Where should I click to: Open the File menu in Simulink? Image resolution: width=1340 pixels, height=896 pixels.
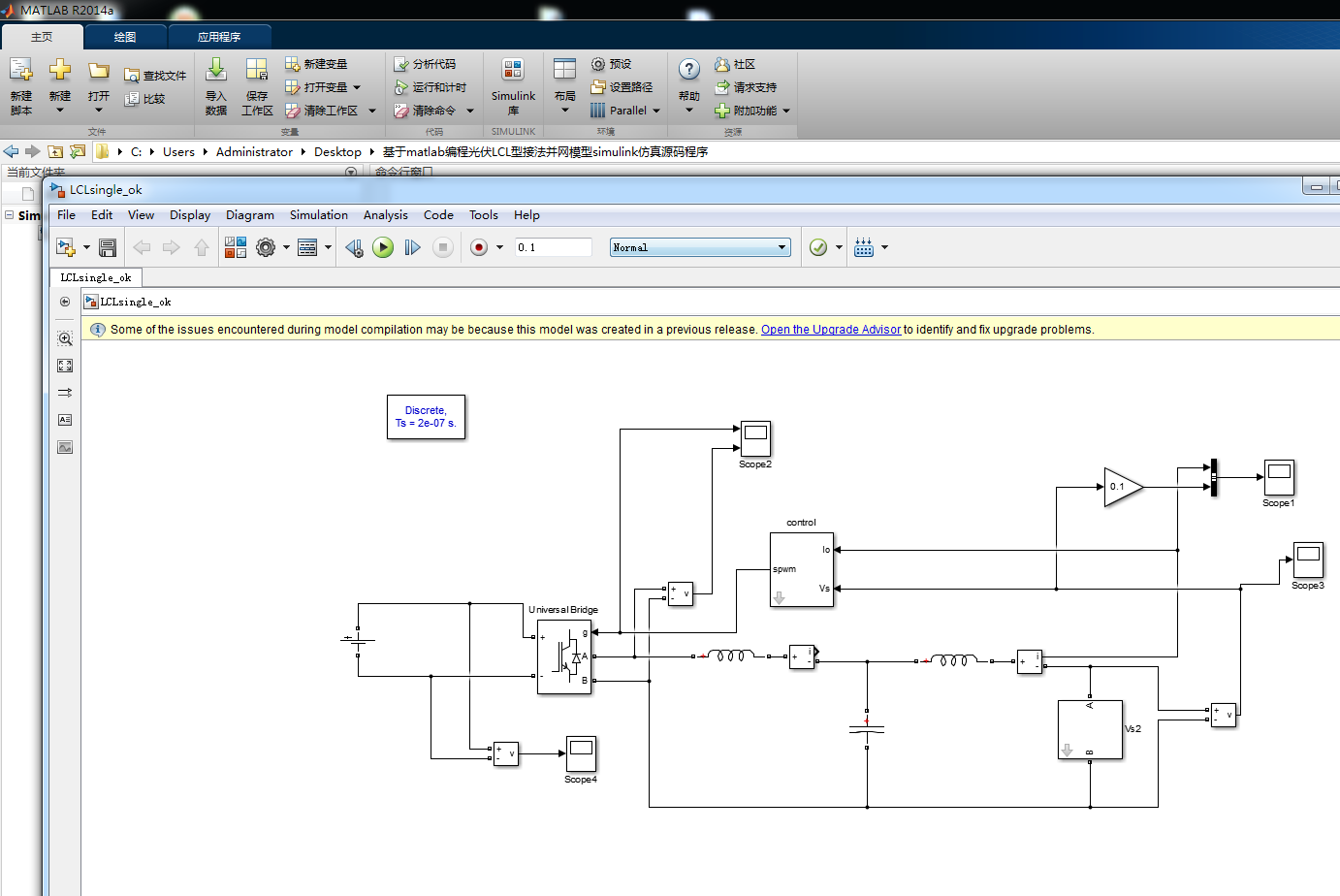click(66, 215)
